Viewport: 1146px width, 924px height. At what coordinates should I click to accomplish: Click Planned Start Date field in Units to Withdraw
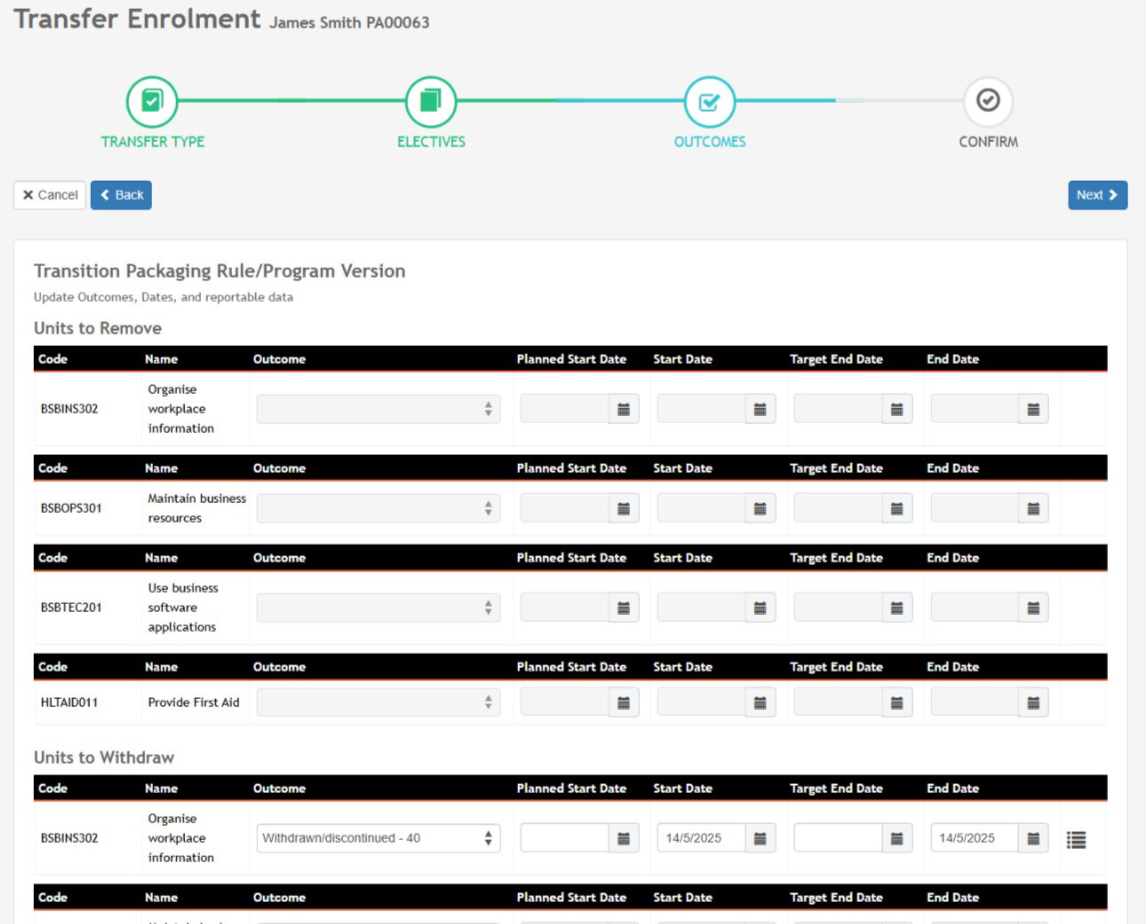(565, 838)
